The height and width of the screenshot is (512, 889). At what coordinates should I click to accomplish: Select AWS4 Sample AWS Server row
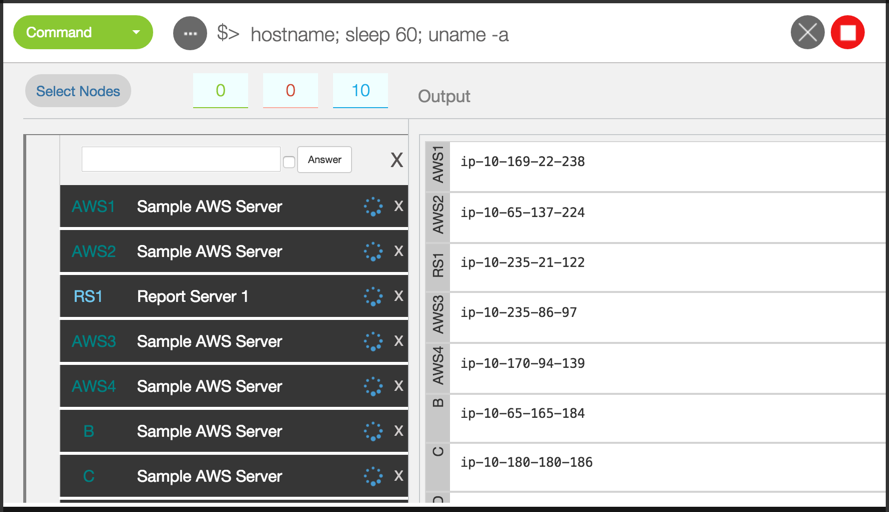[234, 386]
